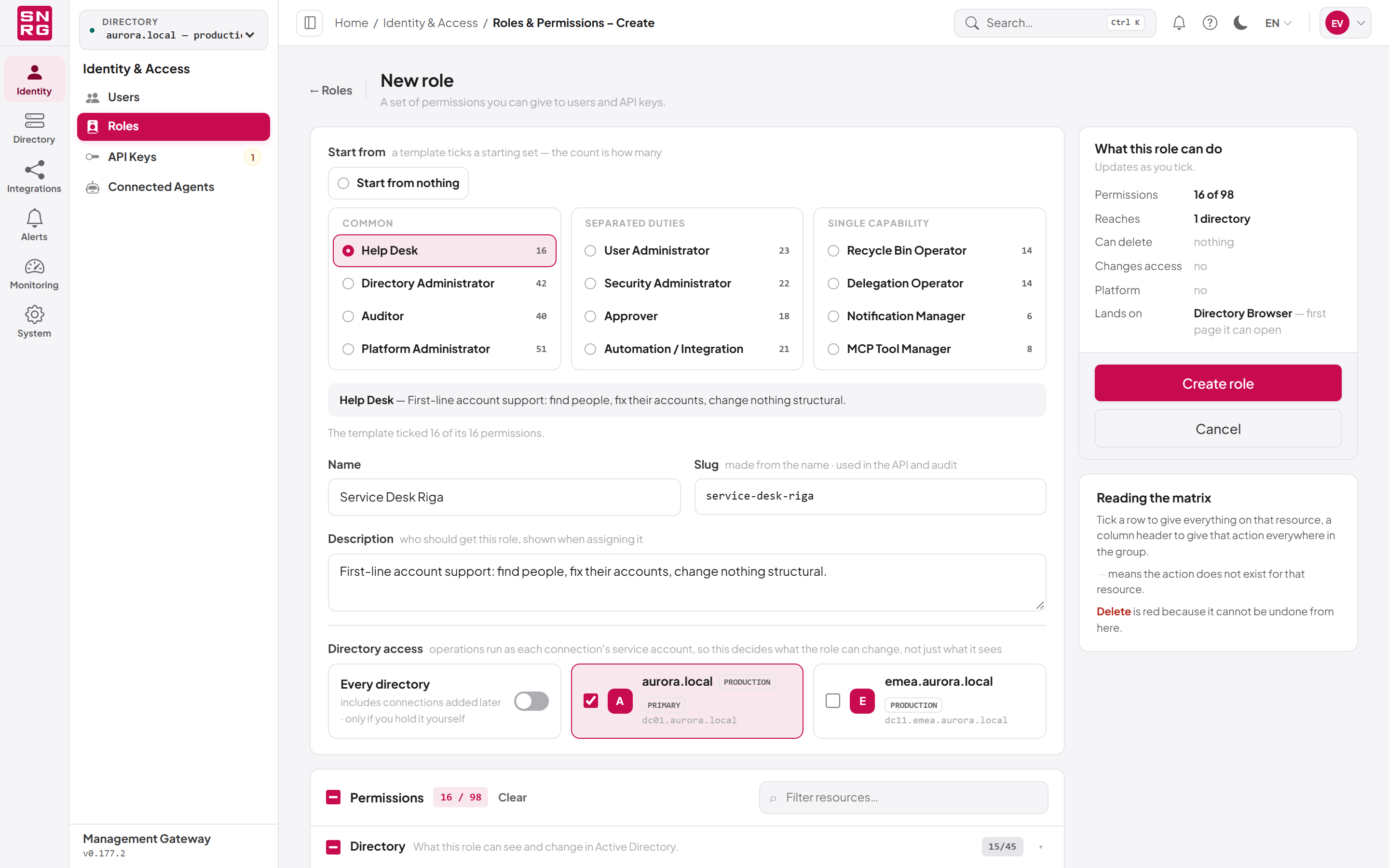Open the Directory section in the rail

(34, 128)
